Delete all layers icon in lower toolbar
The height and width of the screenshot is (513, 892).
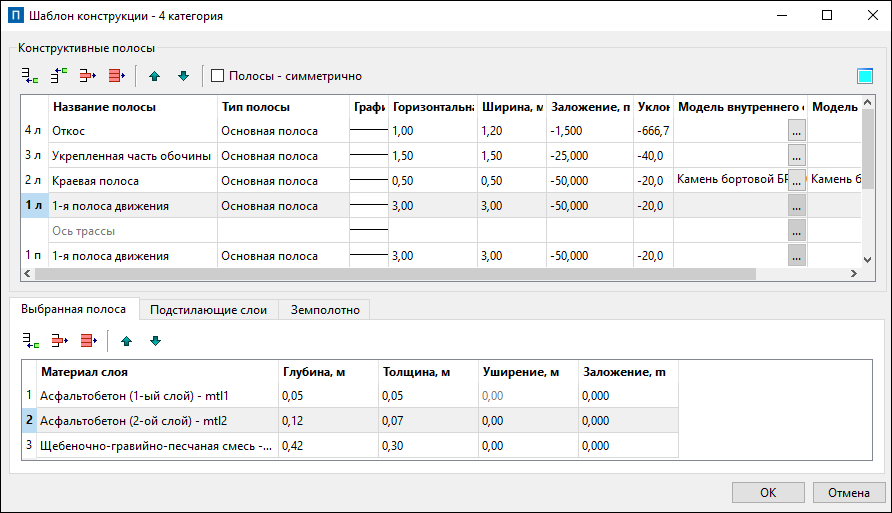pos(89,341)
